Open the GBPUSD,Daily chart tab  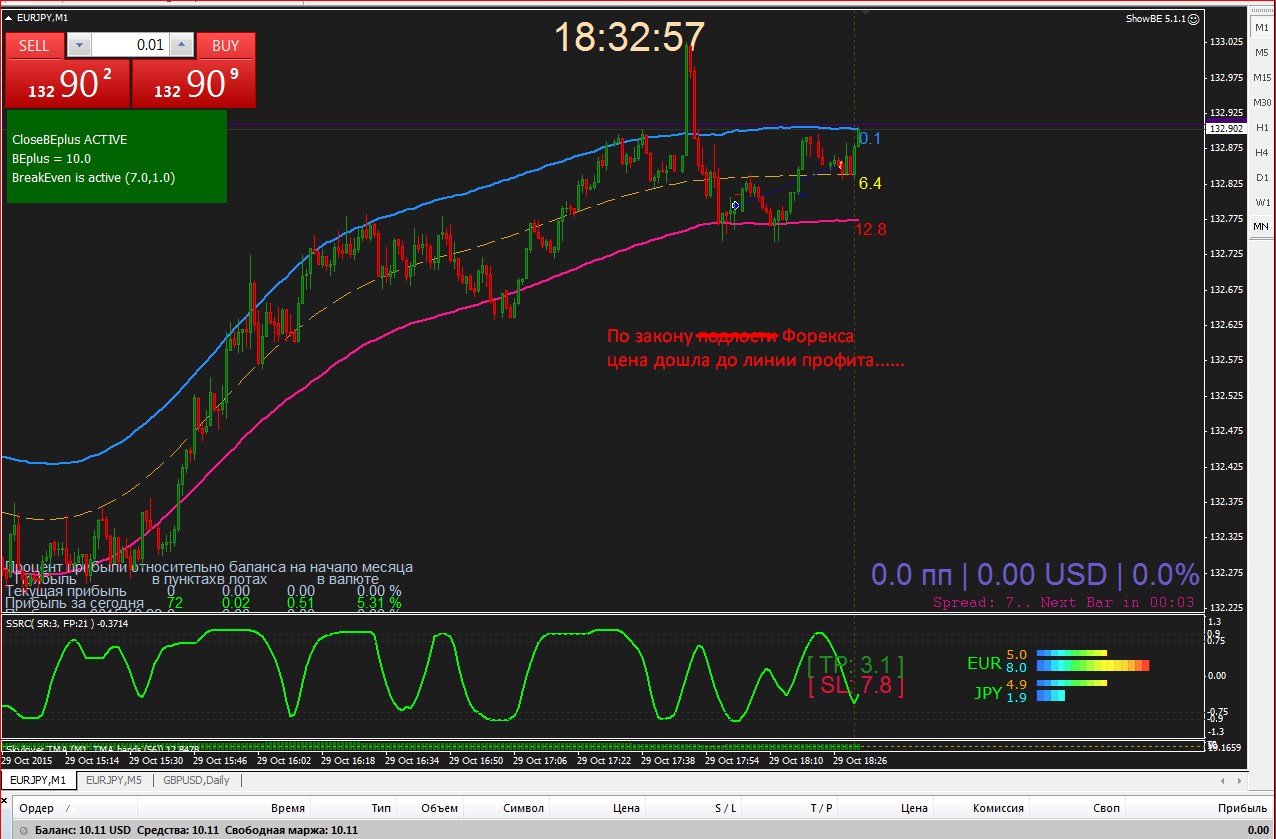[196, 780]
